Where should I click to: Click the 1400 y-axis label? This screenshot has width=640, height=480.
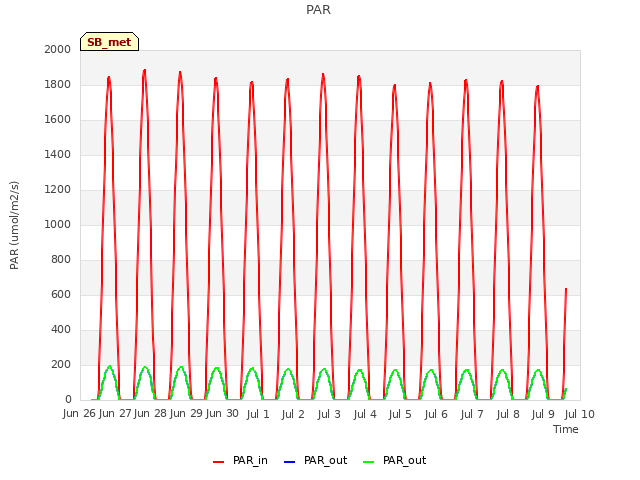coord(58,154)
